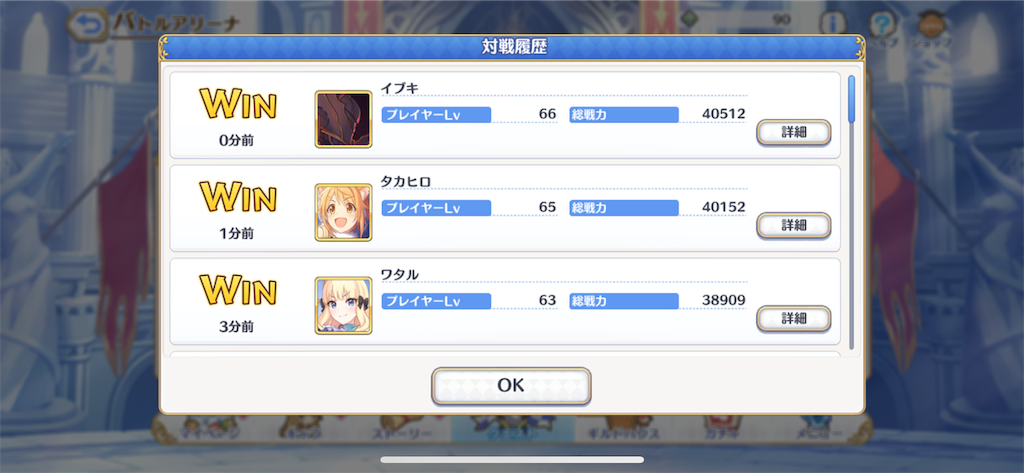The image size is (1024, 473).
Task: Click the battle history scrollbar thumb
Action: pos(851,99)
